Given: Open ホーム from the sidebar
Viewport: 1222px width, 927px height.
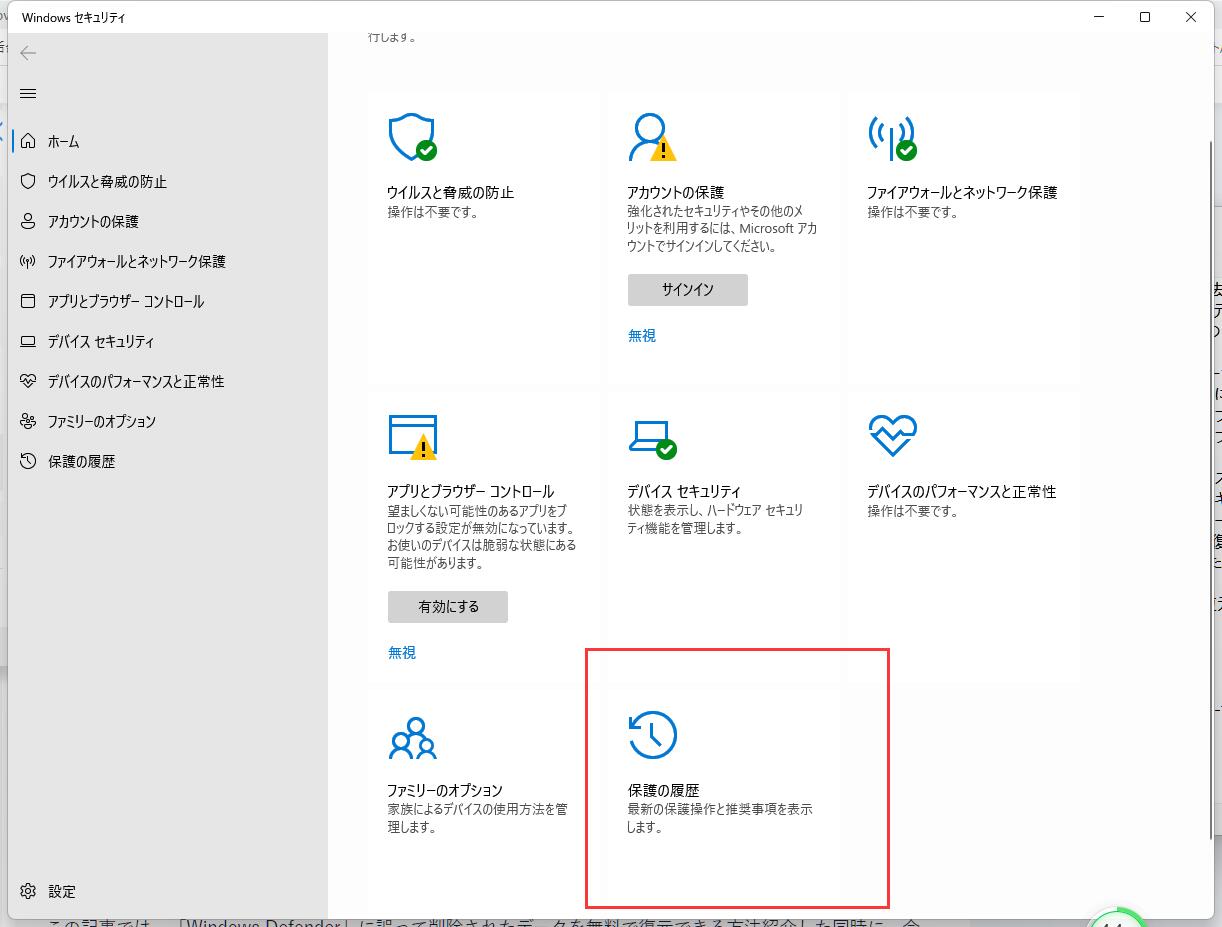Looking at the screenshot, I should (x=64, y=141).
